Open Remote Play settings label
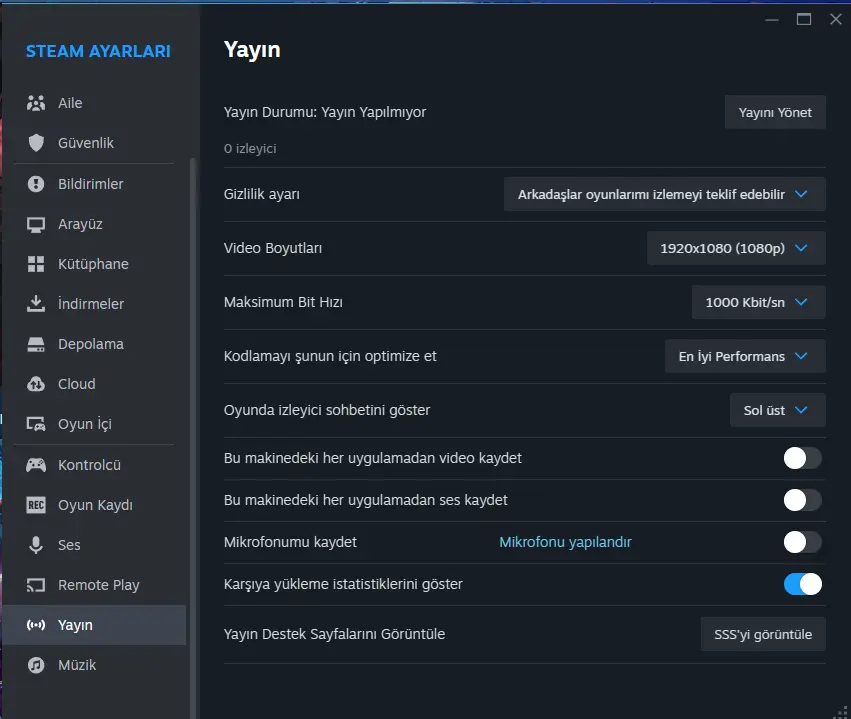Screen dimensions: 851x719 [x=99, y=585]
